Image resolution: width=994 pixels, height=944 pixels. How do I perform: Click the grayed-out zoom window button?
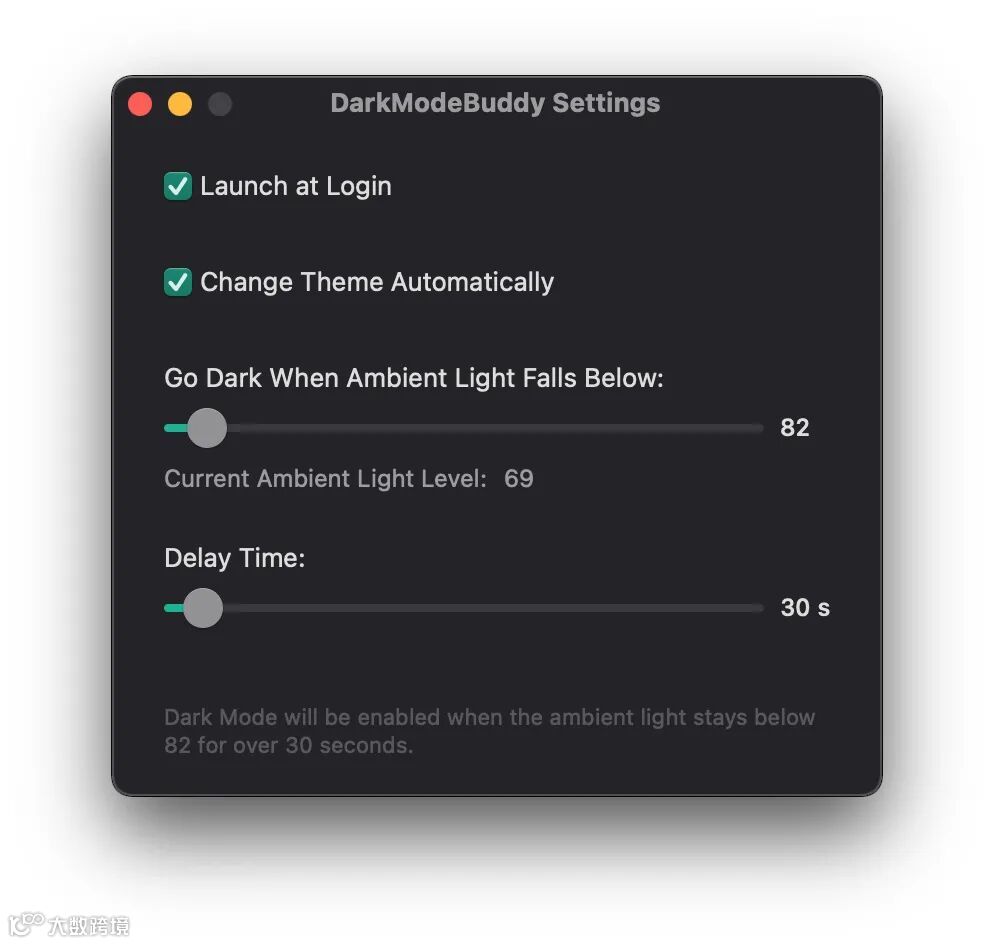pos(220,104)
